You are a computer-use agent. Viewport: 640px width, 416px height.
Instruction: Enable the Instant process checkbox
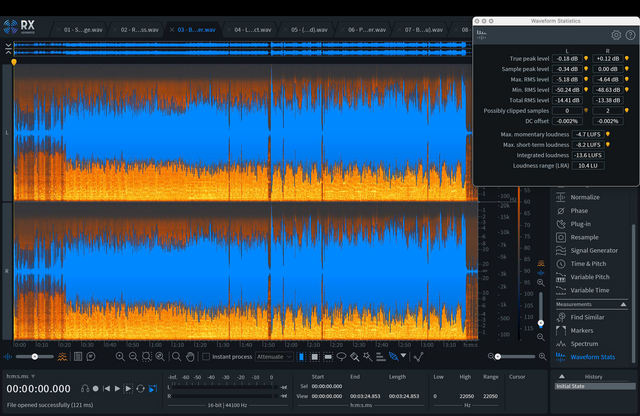click(x=206, y=356)
